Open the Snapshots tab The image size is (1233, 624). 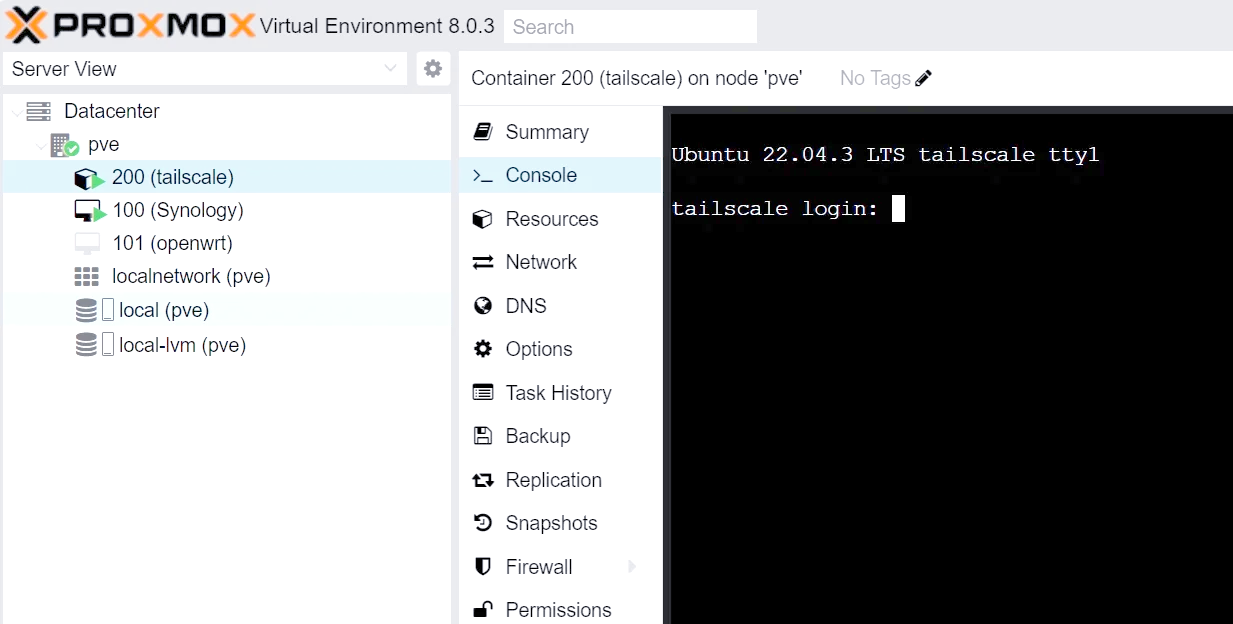point(560,523)
